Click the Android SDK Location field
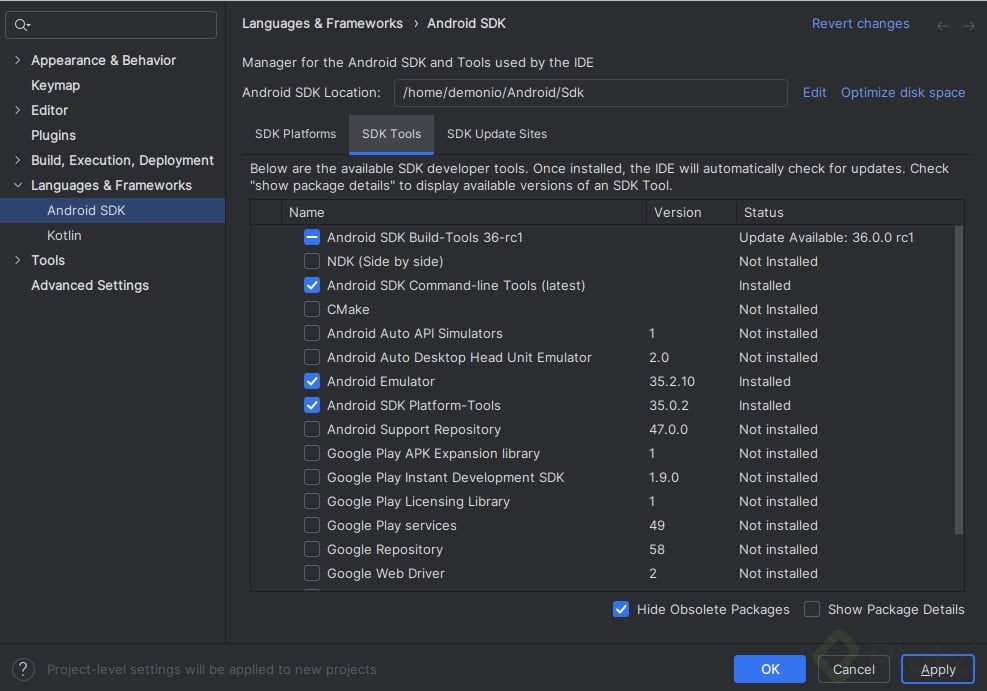 click(x=590, y=92)
